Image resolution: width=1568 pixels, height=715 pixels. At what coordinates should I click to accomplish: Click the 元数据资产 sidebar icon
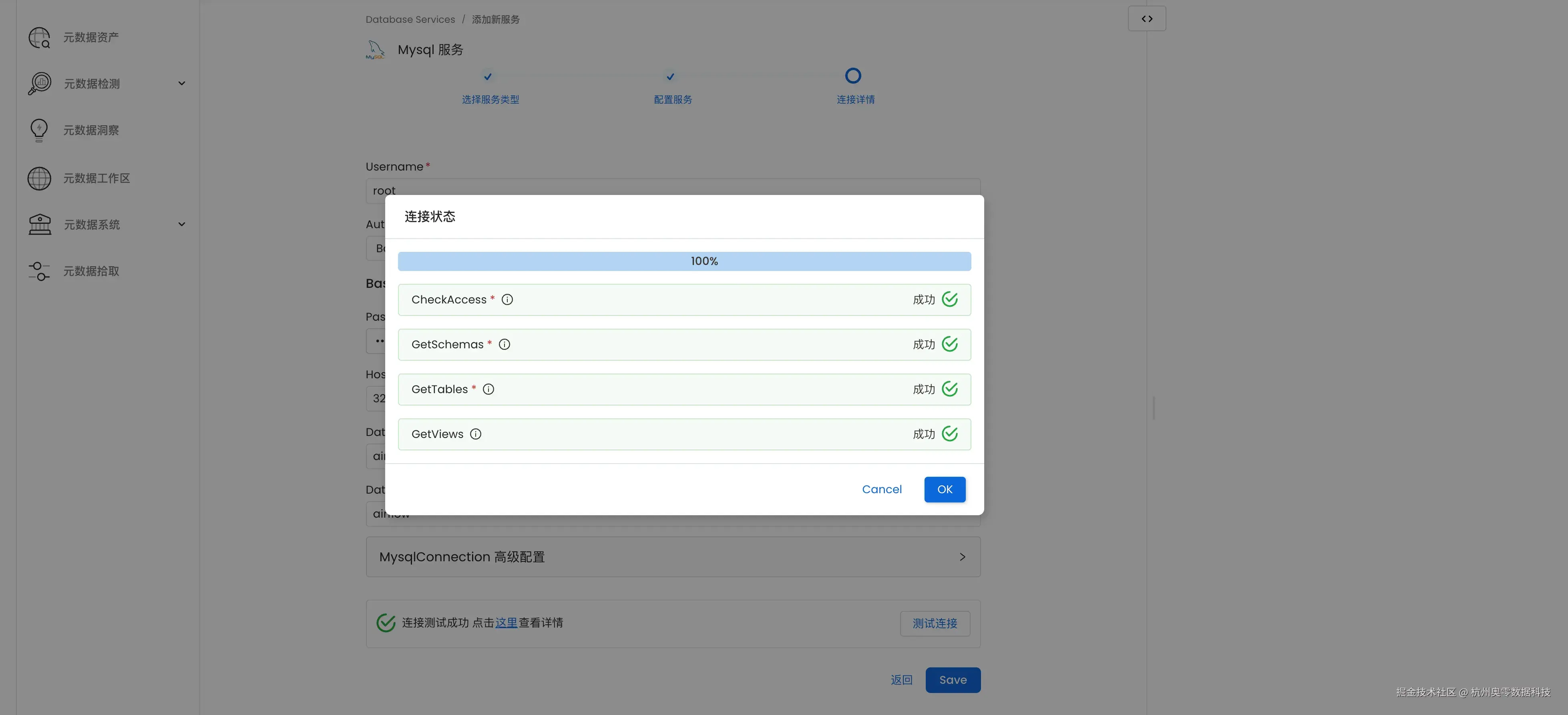tap(40, 38)
